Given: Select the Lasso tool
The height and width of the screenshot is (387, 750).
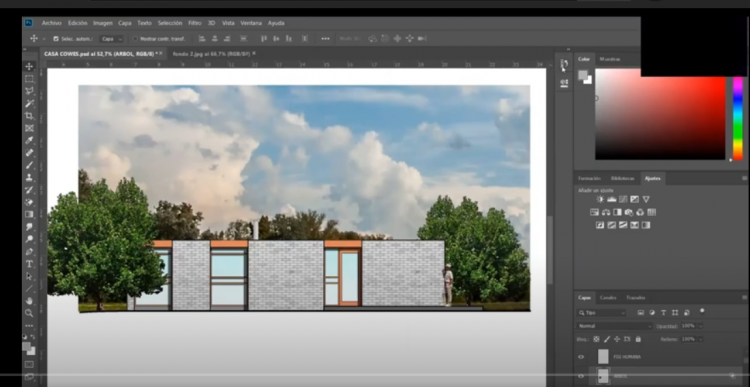Looking at the screenshot, I should (x=29, y=91).
